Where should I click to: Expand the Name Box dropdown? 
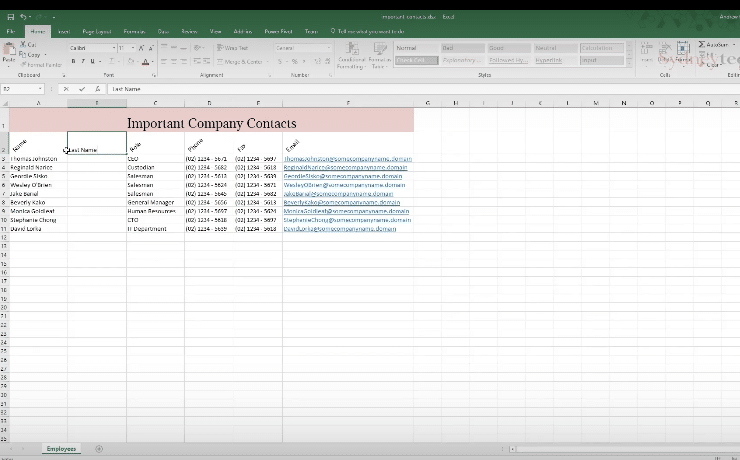pos(40,89)
